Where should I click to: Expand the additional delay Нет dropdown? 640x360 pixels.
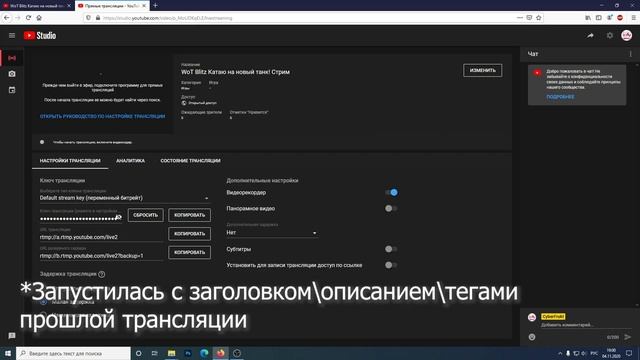pos(272,233)
